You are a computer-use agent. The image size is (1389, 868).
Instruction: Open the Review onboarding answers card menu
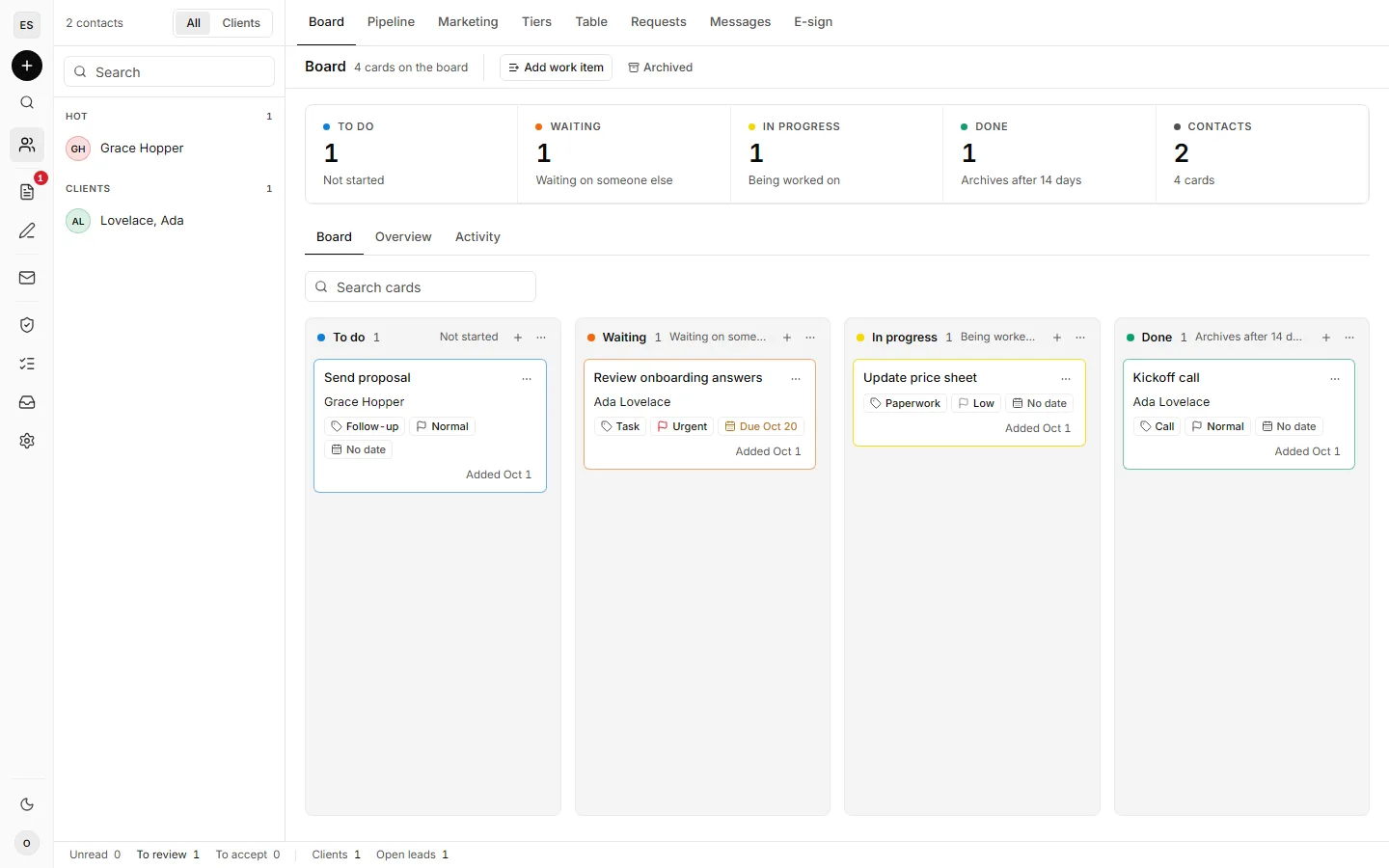coord(796,379)
